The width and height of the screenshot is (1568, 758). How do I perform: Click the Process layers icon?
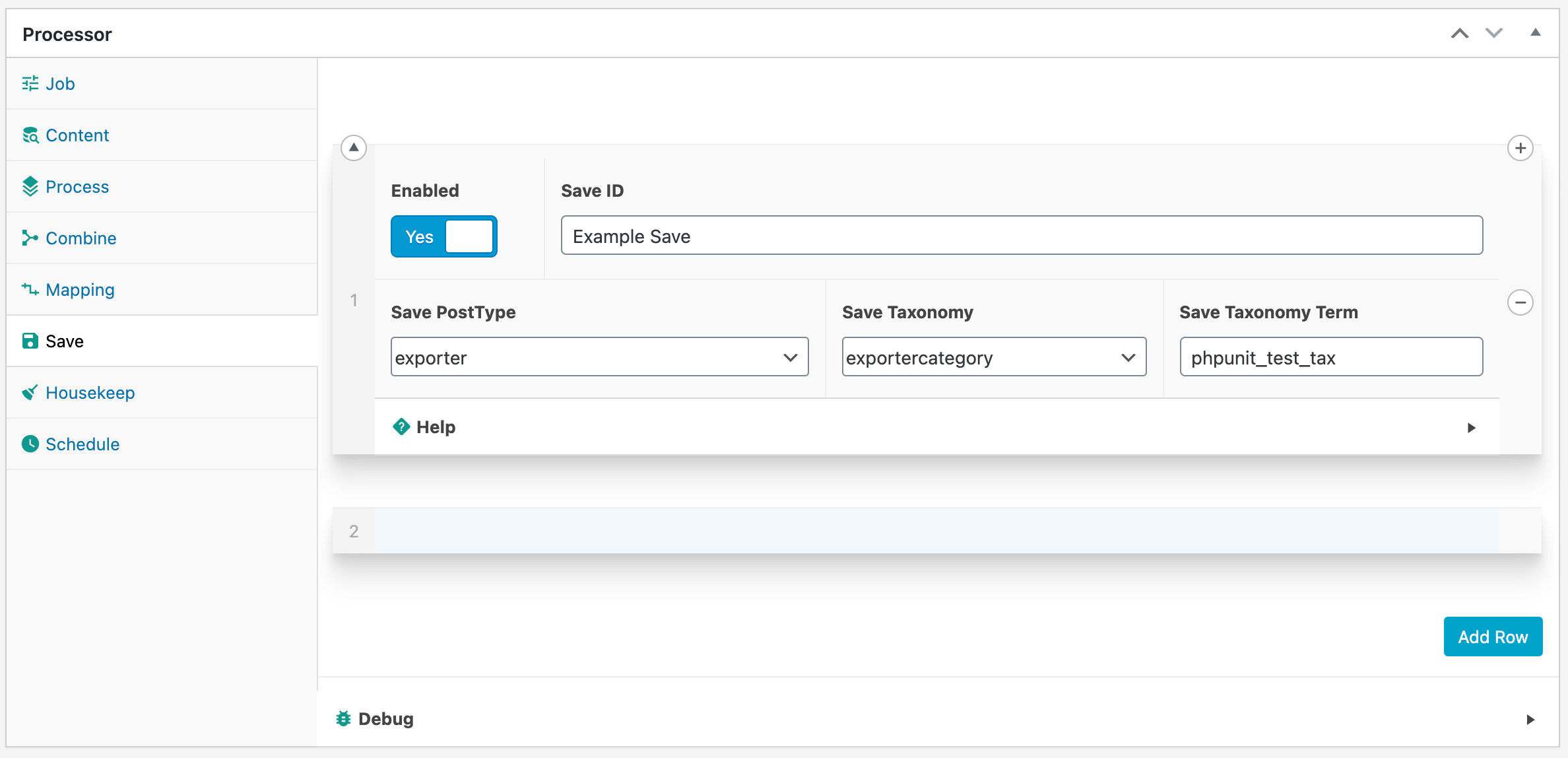coord(30,187)
